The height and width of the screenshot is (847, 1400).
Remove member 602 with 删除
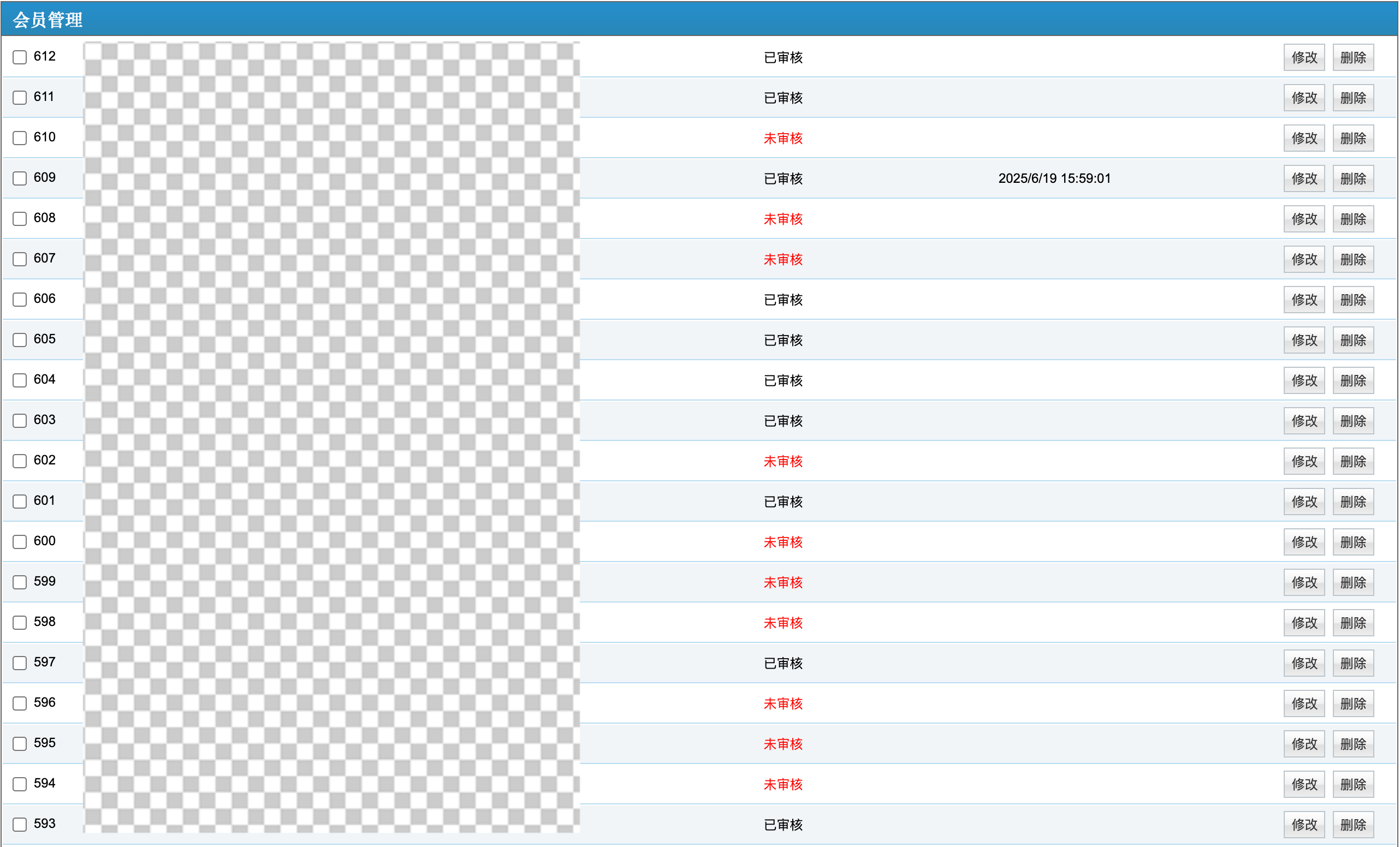point(1352,461)
